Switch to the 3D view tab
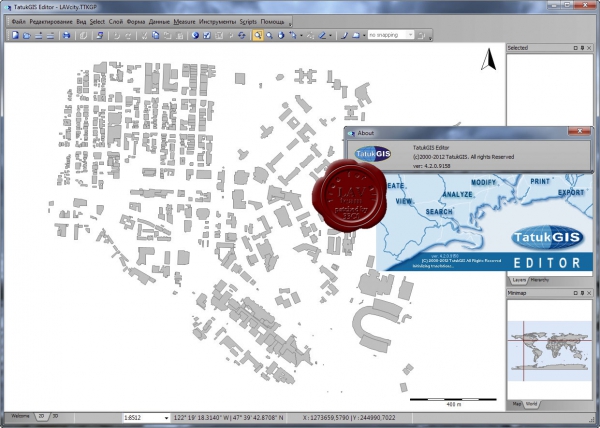600x428 pixels. (55, 416)
